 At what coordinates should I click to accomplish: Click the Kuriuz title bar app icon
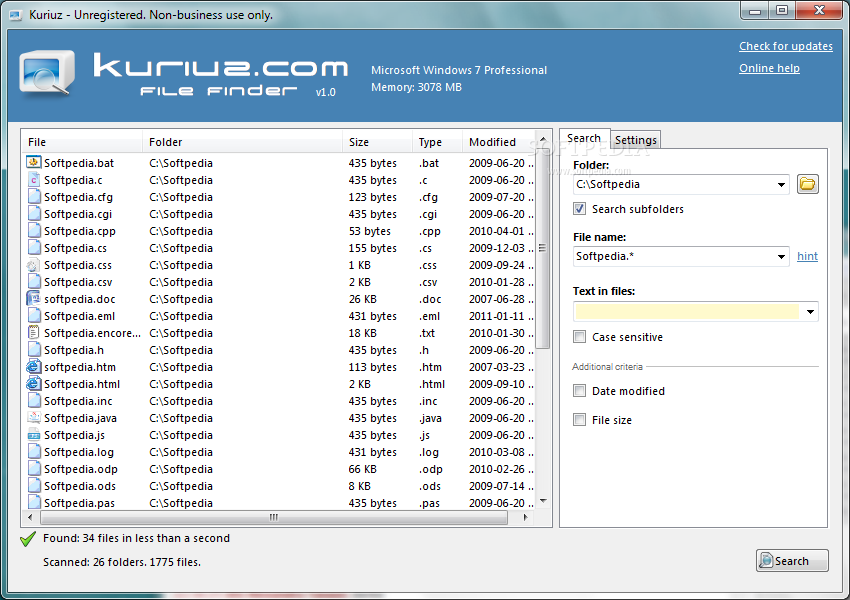pyautogui.click(x=16, y=15)
